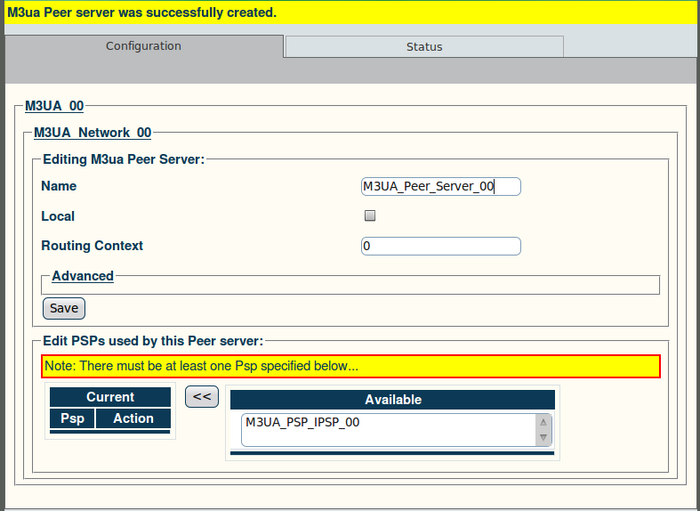Click the PSP note warning message
Image resolution: width=700 pixels, height=511 pixels.
tap(351, 366)
